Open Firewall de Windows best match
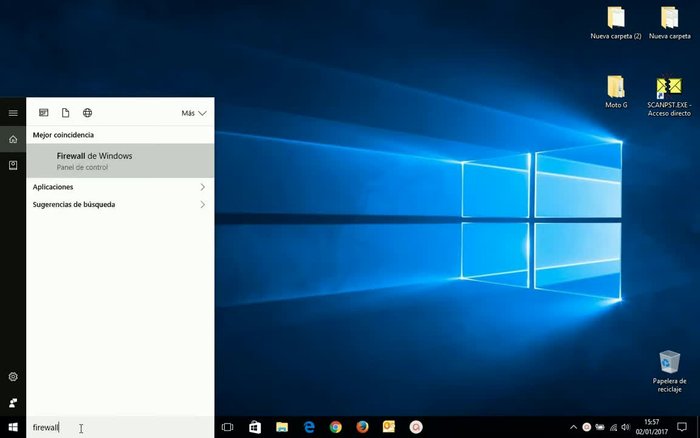The width and height of the screenshot is (700, 438). (x=120, y=161)
